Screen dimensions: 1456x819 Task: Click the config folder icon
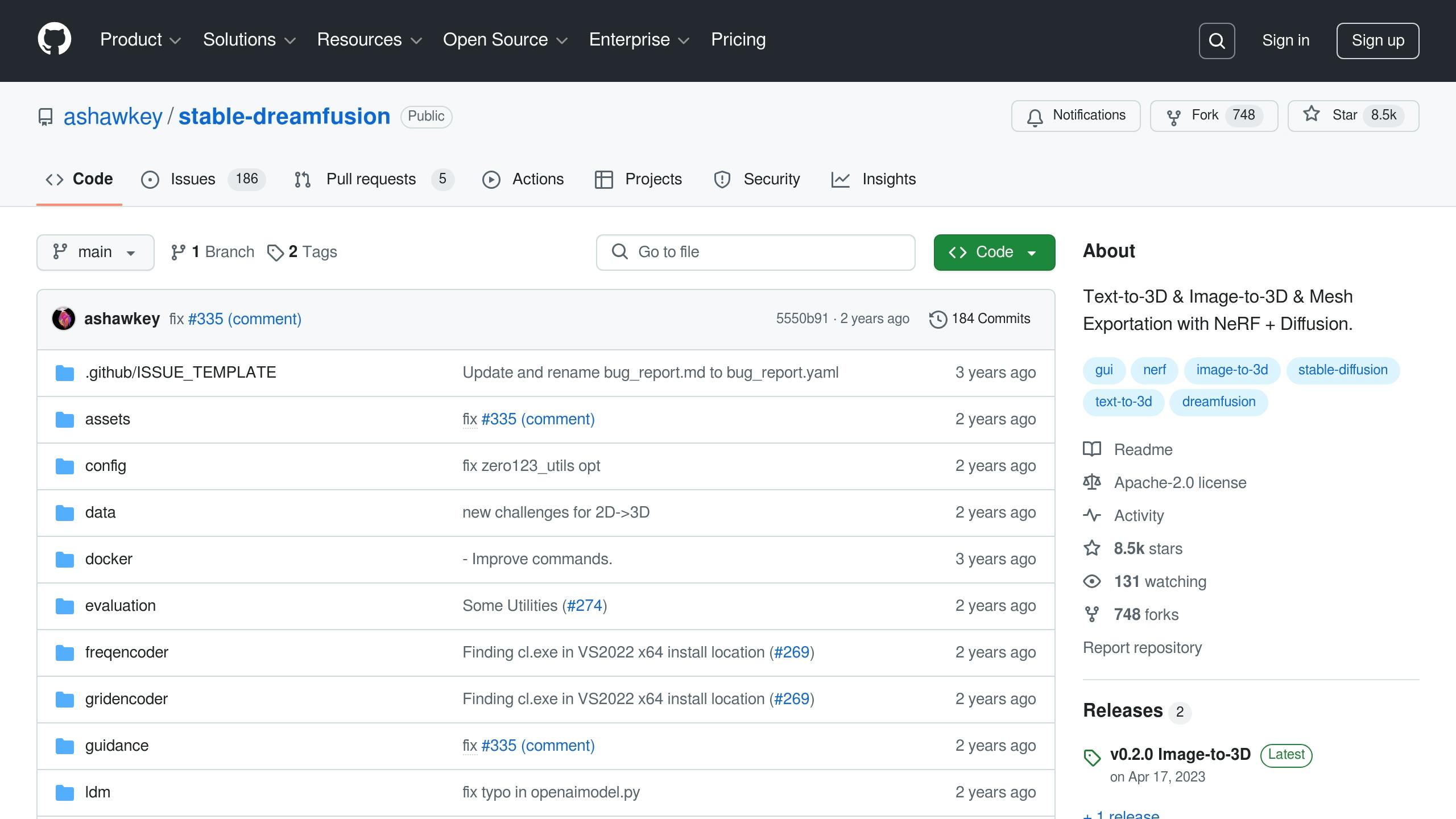tap(65, 466)
